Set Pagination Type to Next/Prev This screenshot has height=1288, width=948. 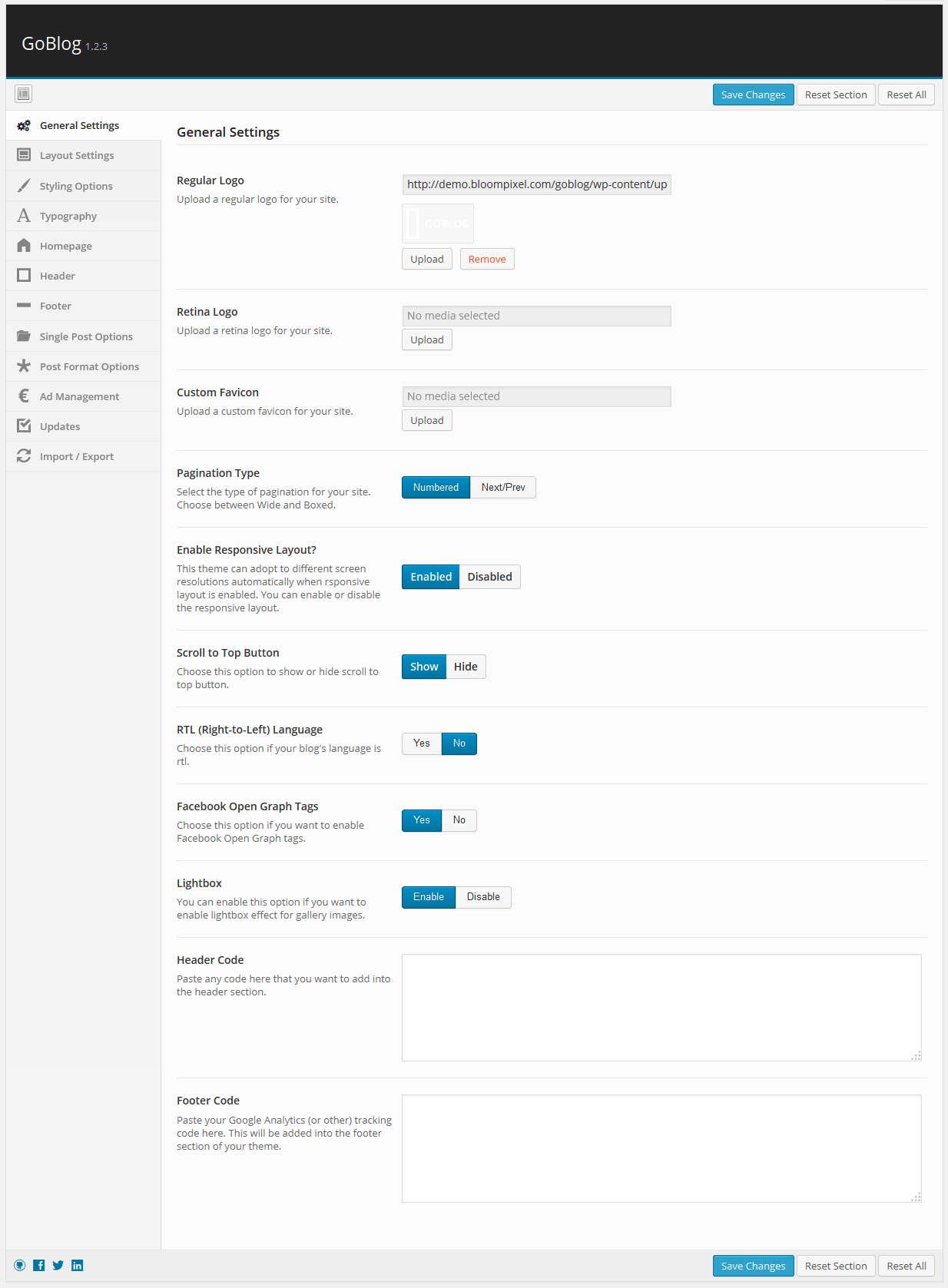(503, 488)
